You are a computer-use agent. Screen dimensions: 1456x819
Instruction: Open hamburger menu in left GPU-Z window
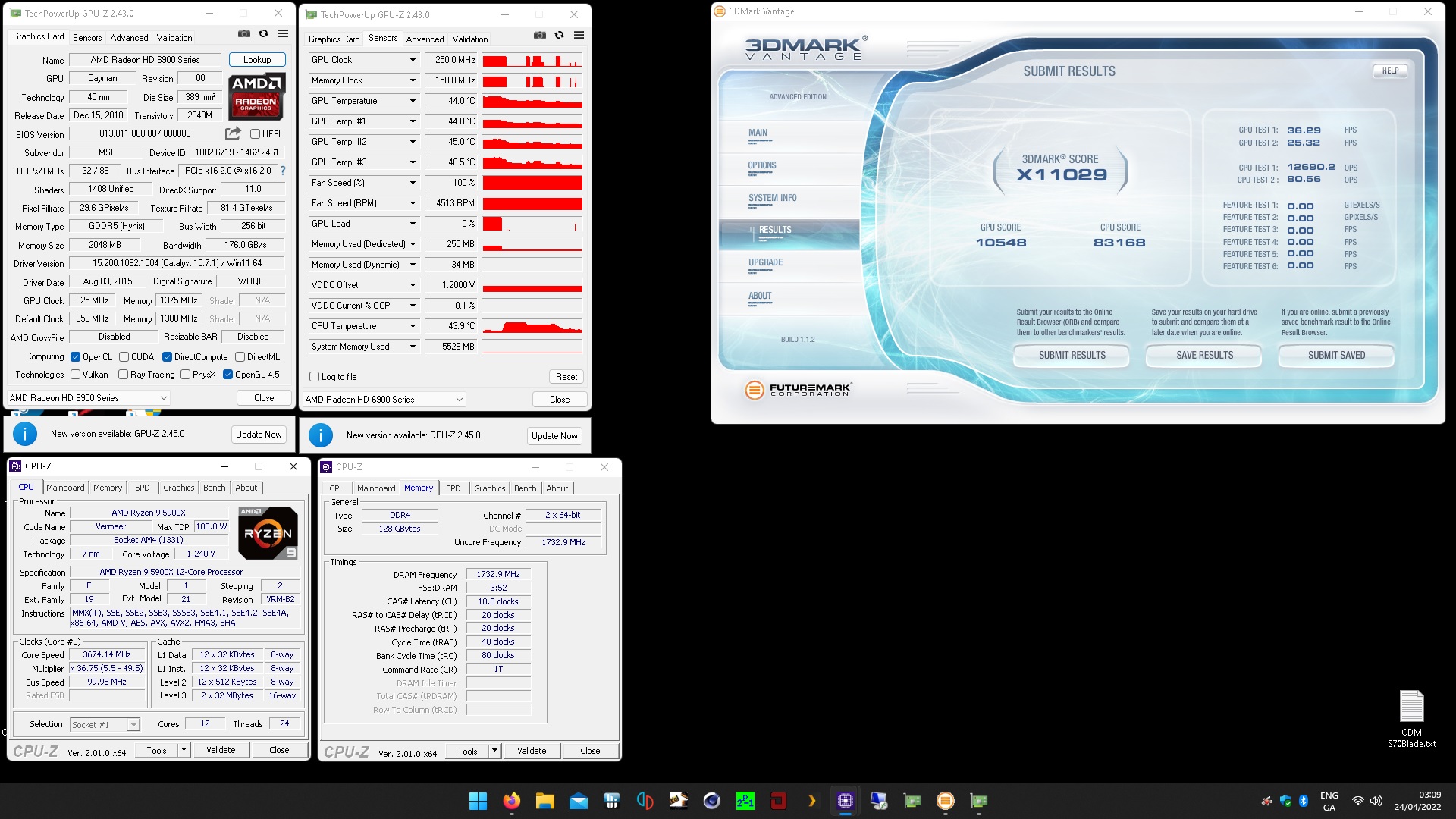pos(283,33)
